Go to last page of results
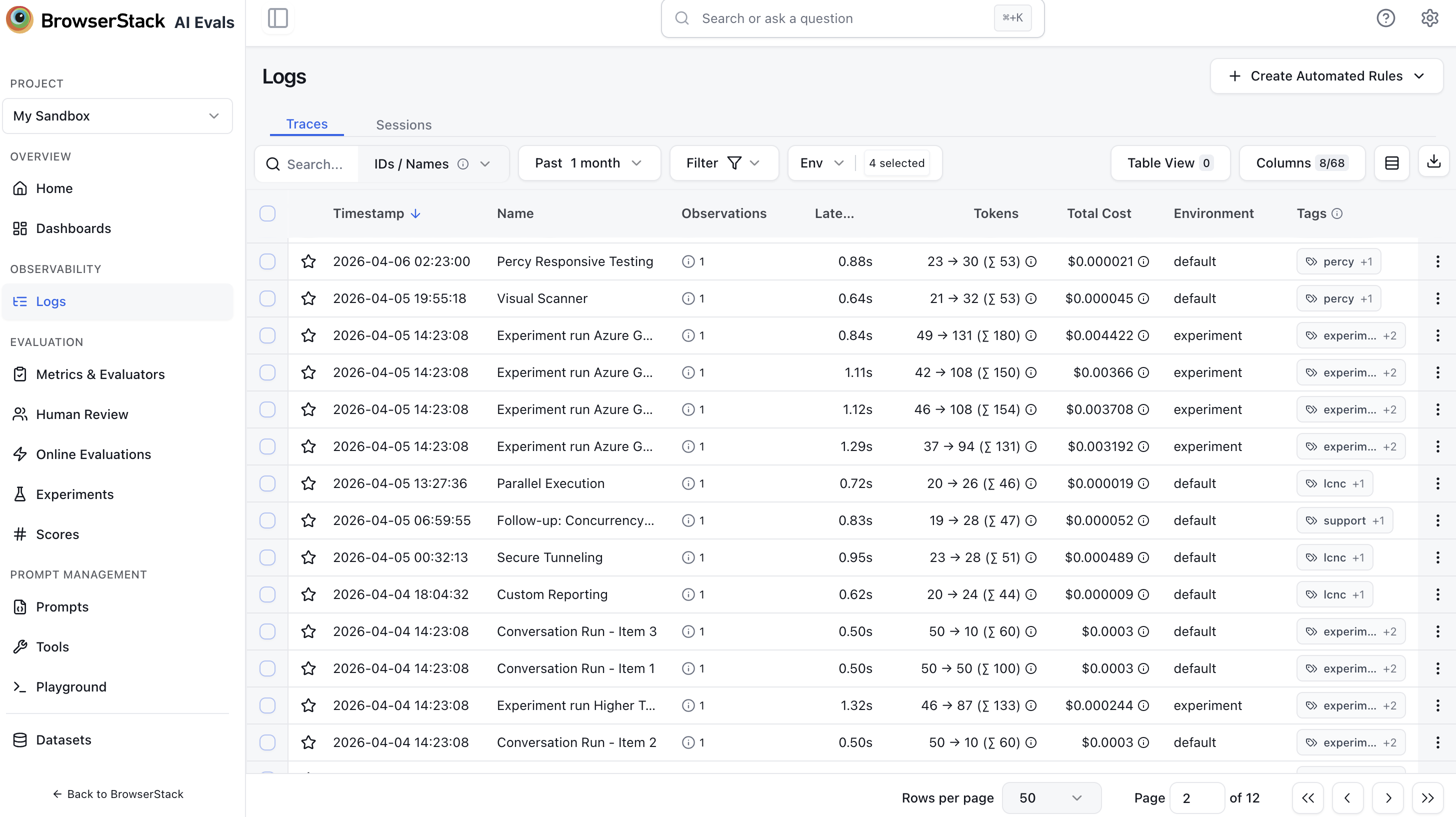 pos(1427,798)
